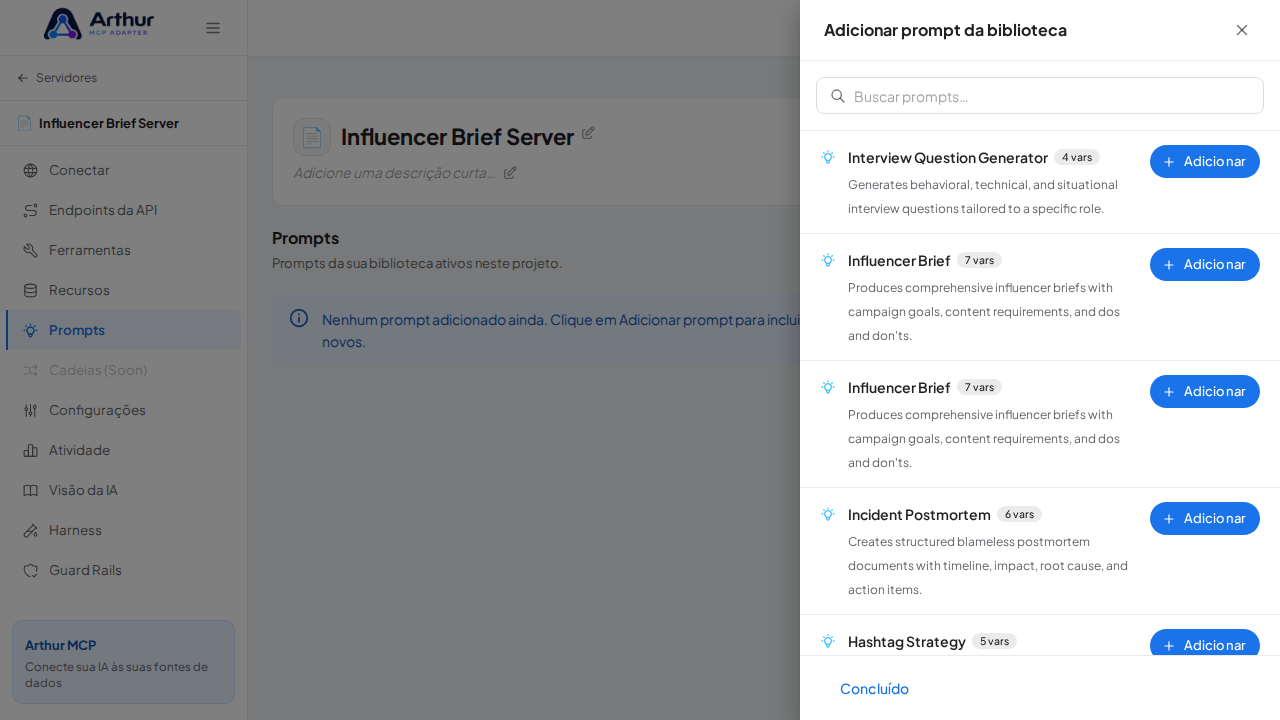This screenshot has width=1280, height=720.
Task: Open Endpoints da API via its icon
Action: point(30,210)
